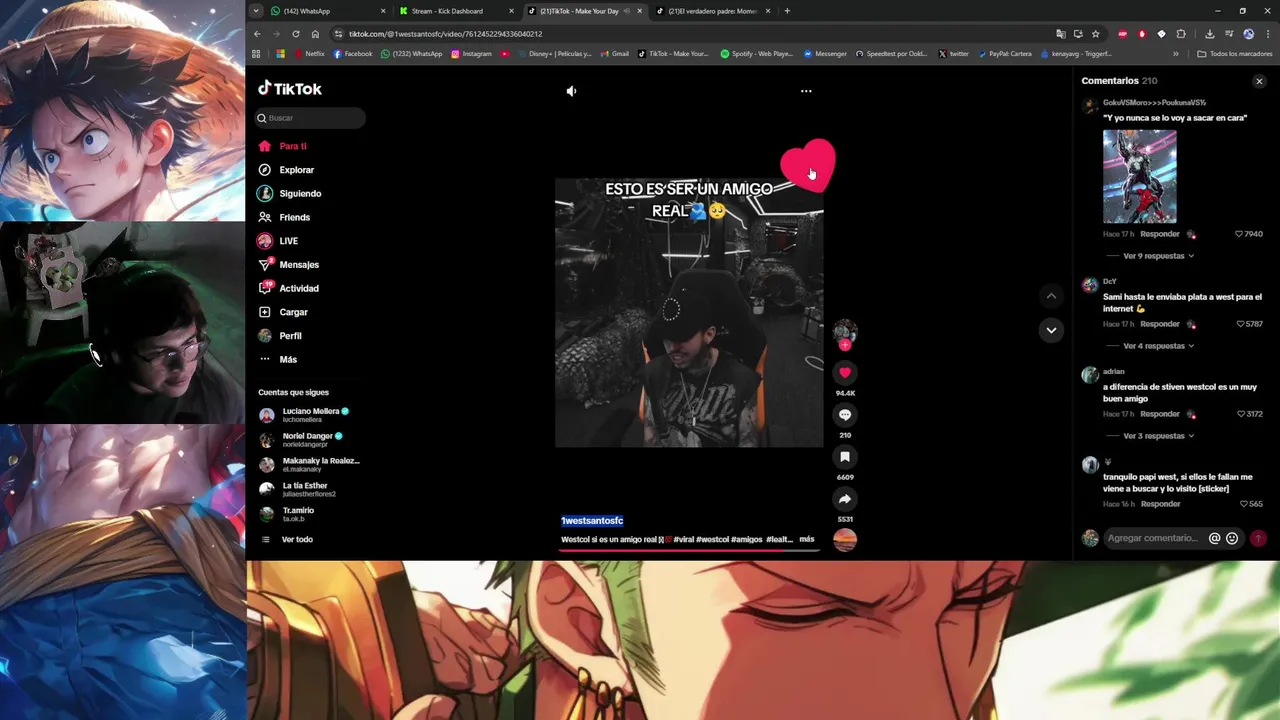
Task: Follow the creator with the plus badge
Action: pyautogui.click(x=845, y=345)
